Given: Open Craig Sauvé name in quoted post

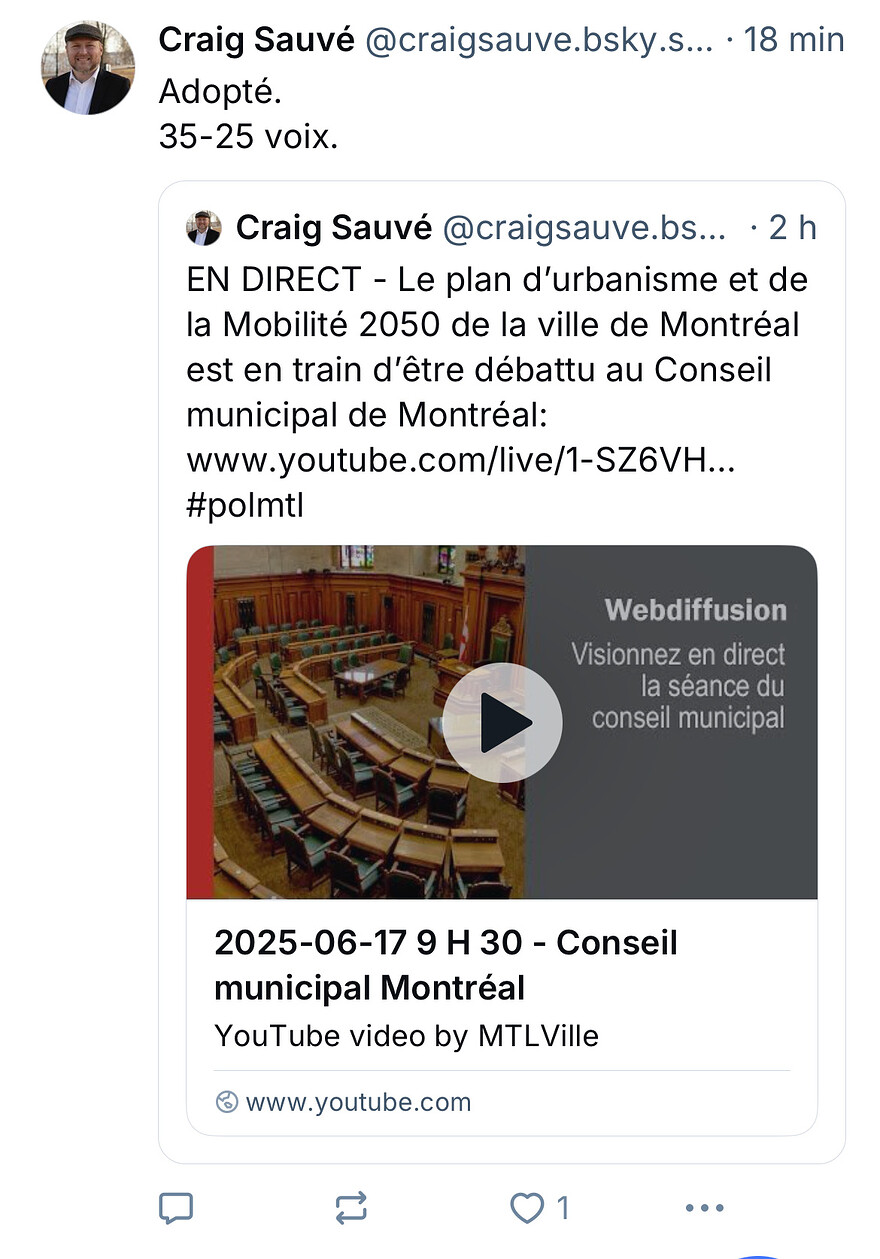Looking at the screenshot, I should point(334,228).
